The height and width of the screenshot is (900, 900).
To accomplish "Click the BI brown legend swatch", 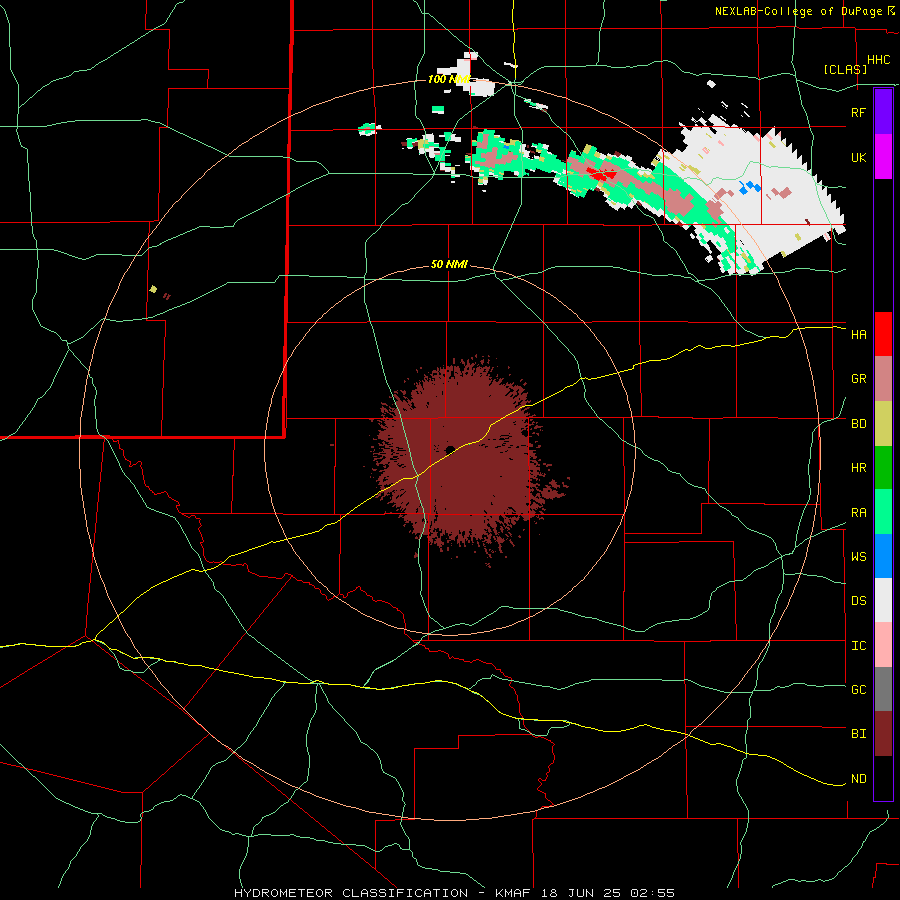I will click(883, 734).
